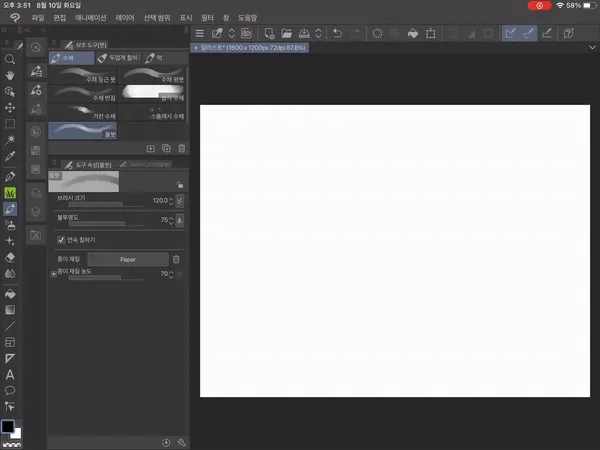Click the Scale/Rotate transform icon

[430, 33]
